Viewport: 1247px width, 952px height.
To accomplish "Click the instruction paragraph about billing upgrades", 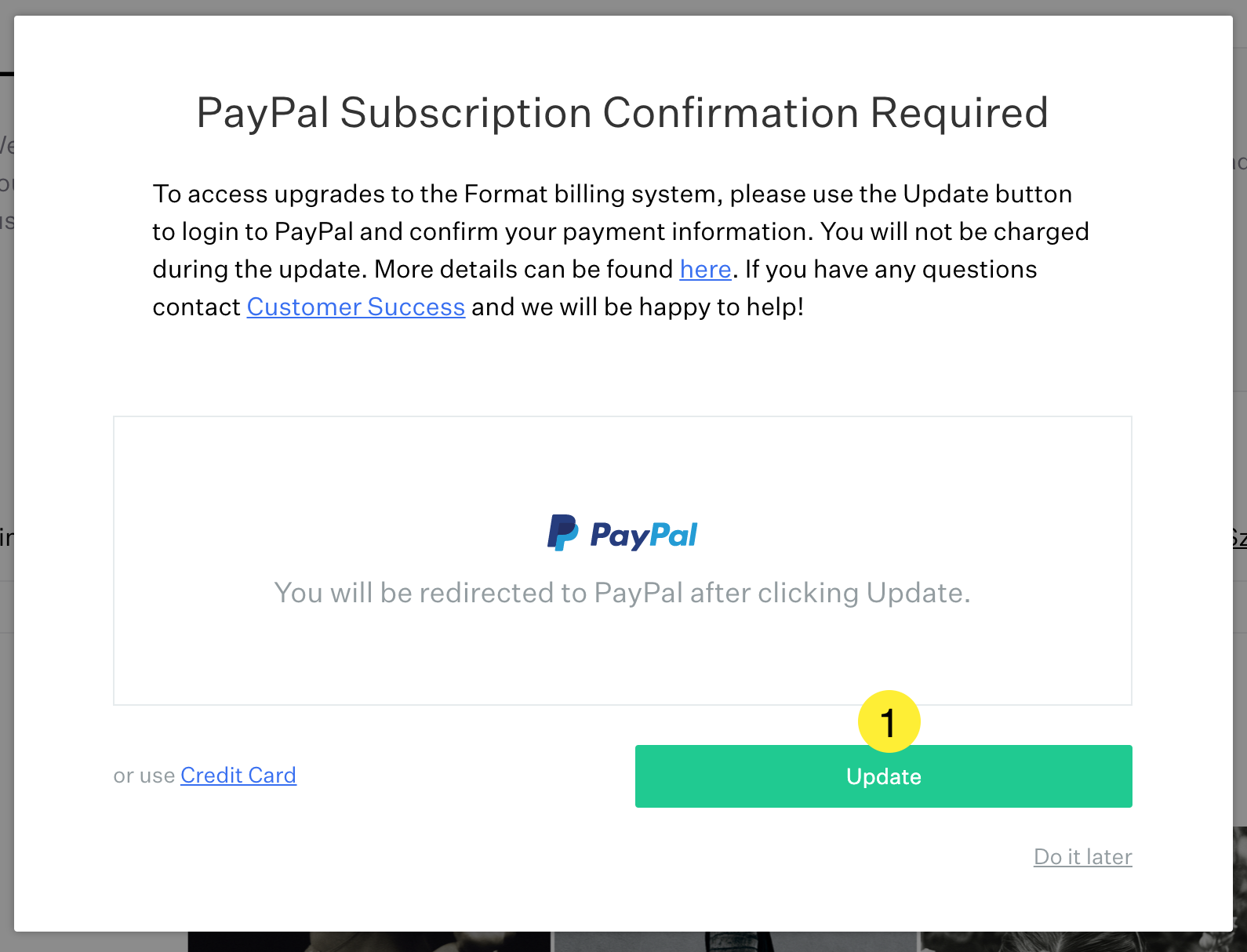I will pos(620,250).
